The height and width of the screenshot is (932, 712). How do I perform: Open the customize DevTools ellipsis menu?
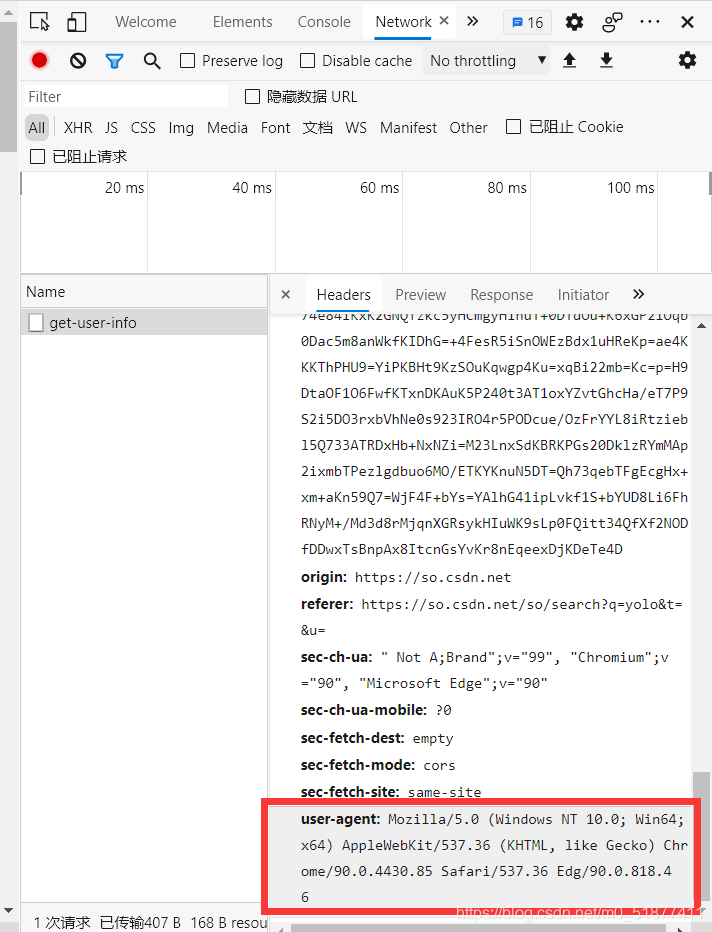(x=650, y=22)
